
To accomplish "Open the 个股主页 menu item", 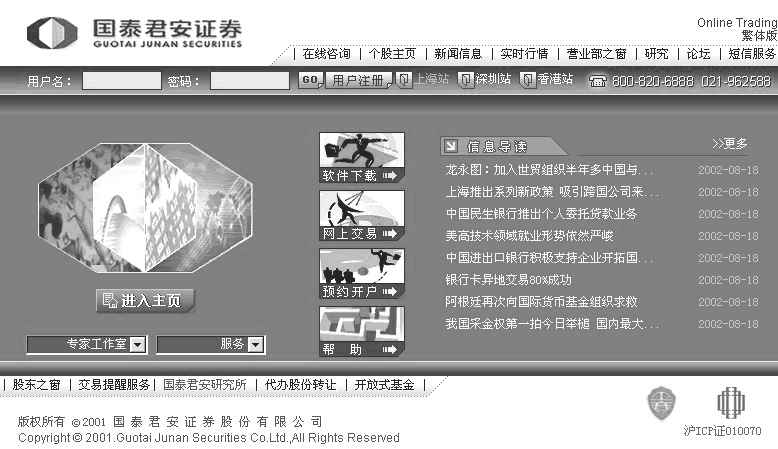I will [392, 54].
